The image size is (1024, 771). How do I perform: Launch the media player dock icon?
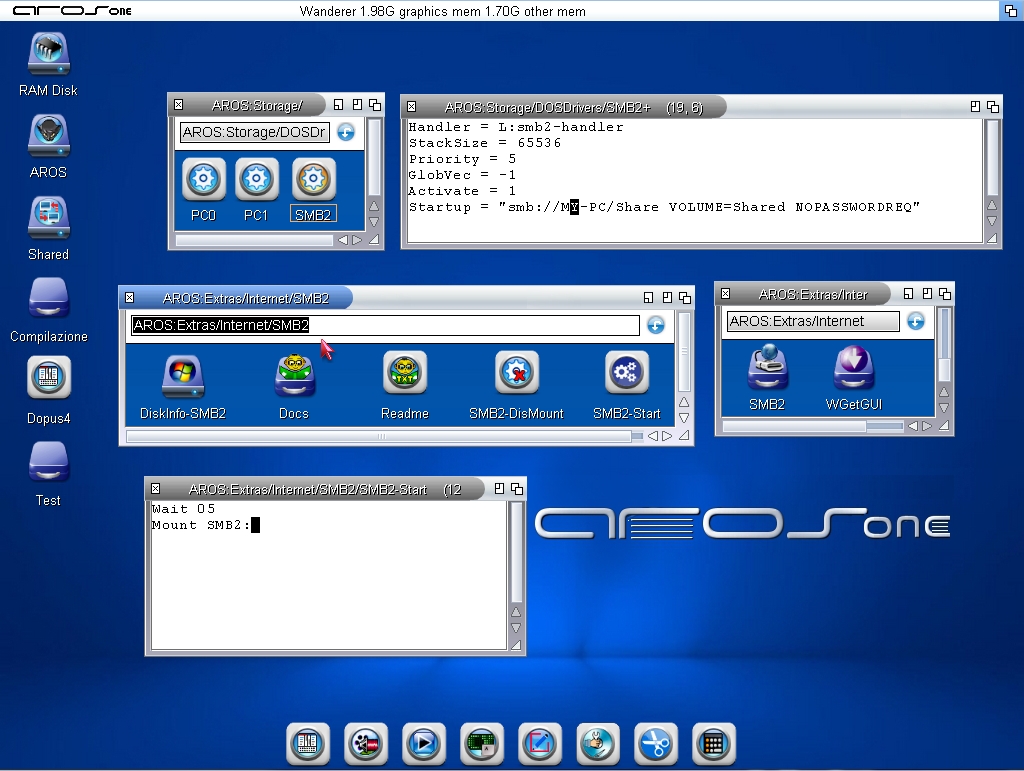(424, 744)
